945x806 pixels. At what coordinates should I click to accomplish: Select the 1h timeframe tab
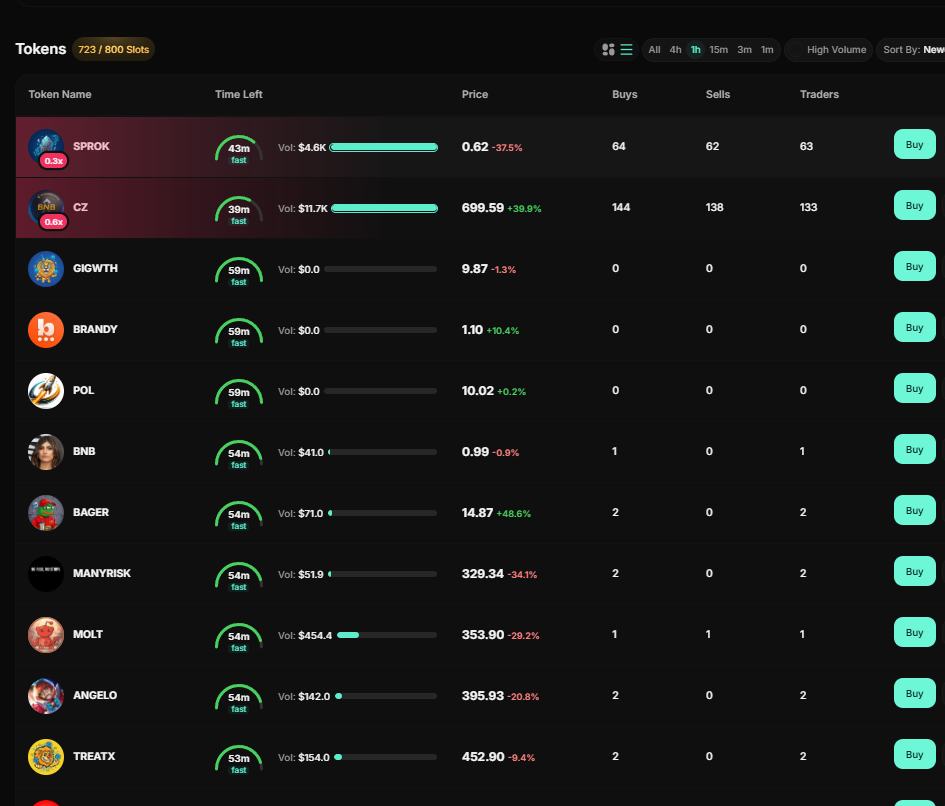click(x=695, y=49)
